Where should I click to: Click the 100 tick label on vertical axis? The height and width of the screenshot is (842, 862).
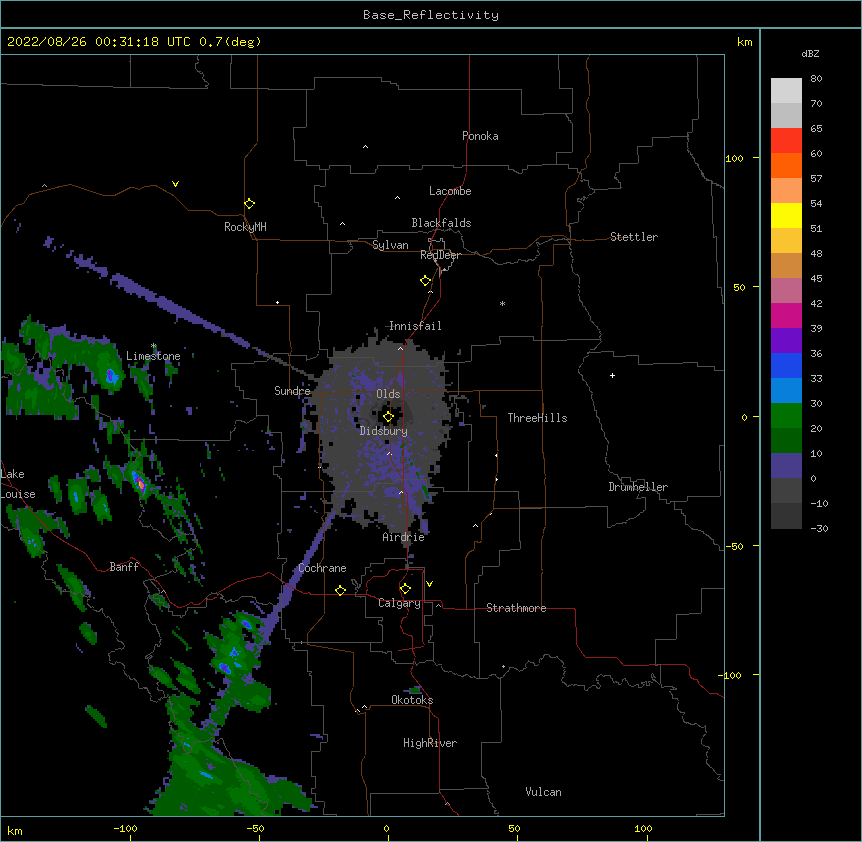pyautogui.click(x=734, y=158)
